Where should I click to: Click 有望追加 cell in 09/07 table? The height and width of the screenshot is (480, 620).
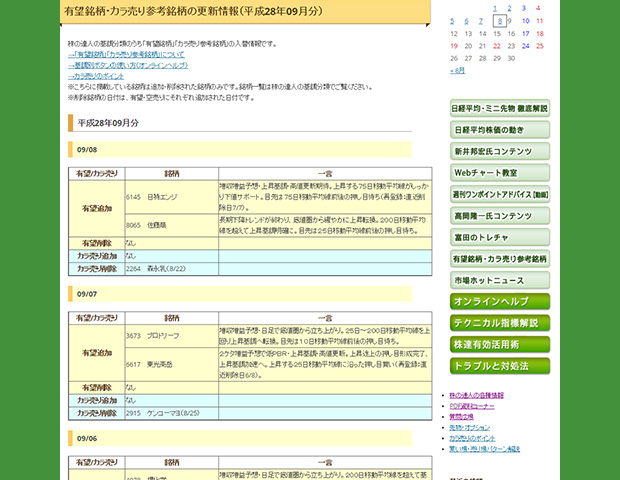click(x=97, y=353)
